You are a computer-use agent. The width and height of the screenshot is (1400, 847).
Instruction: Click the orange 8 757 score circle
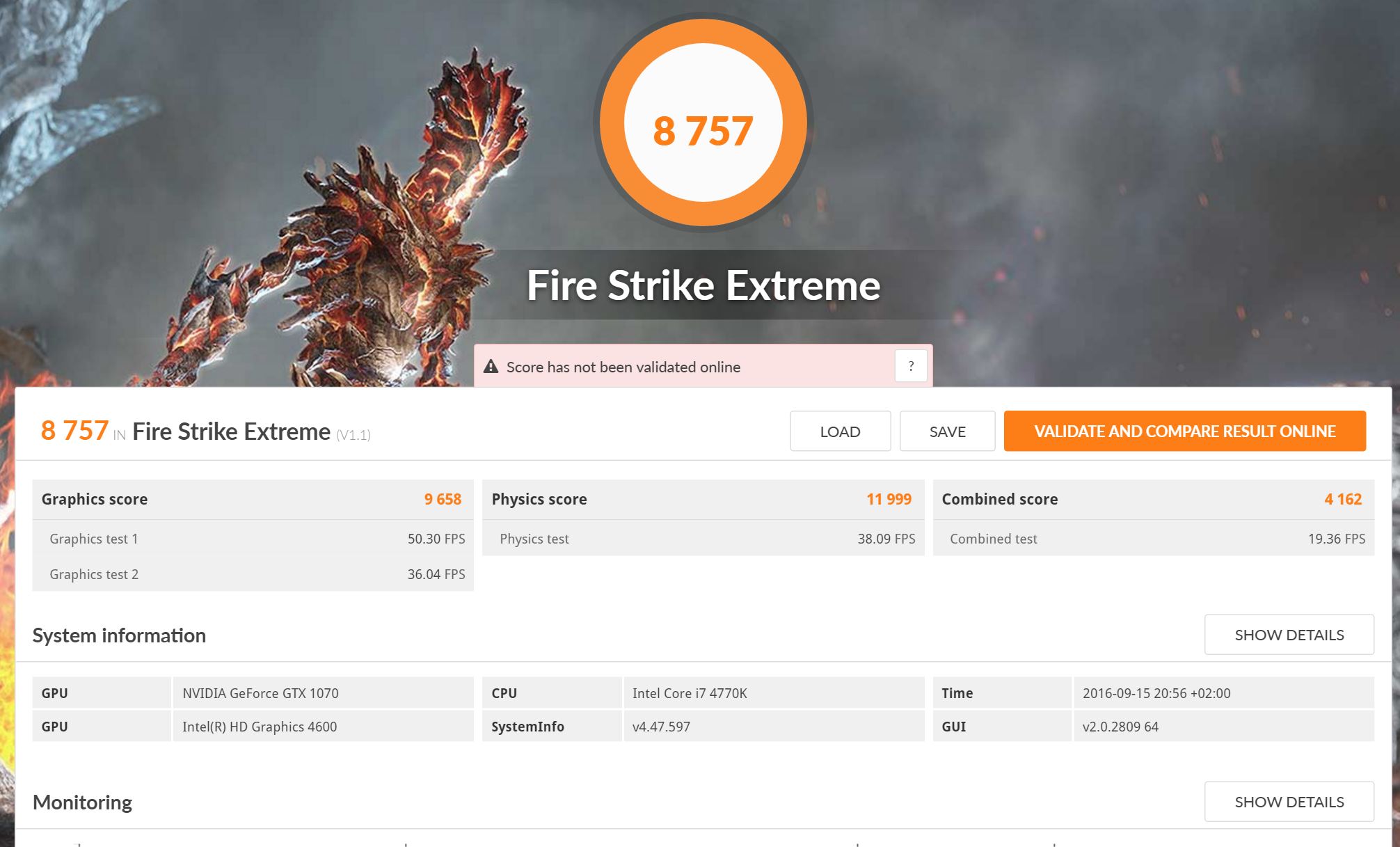703,124
